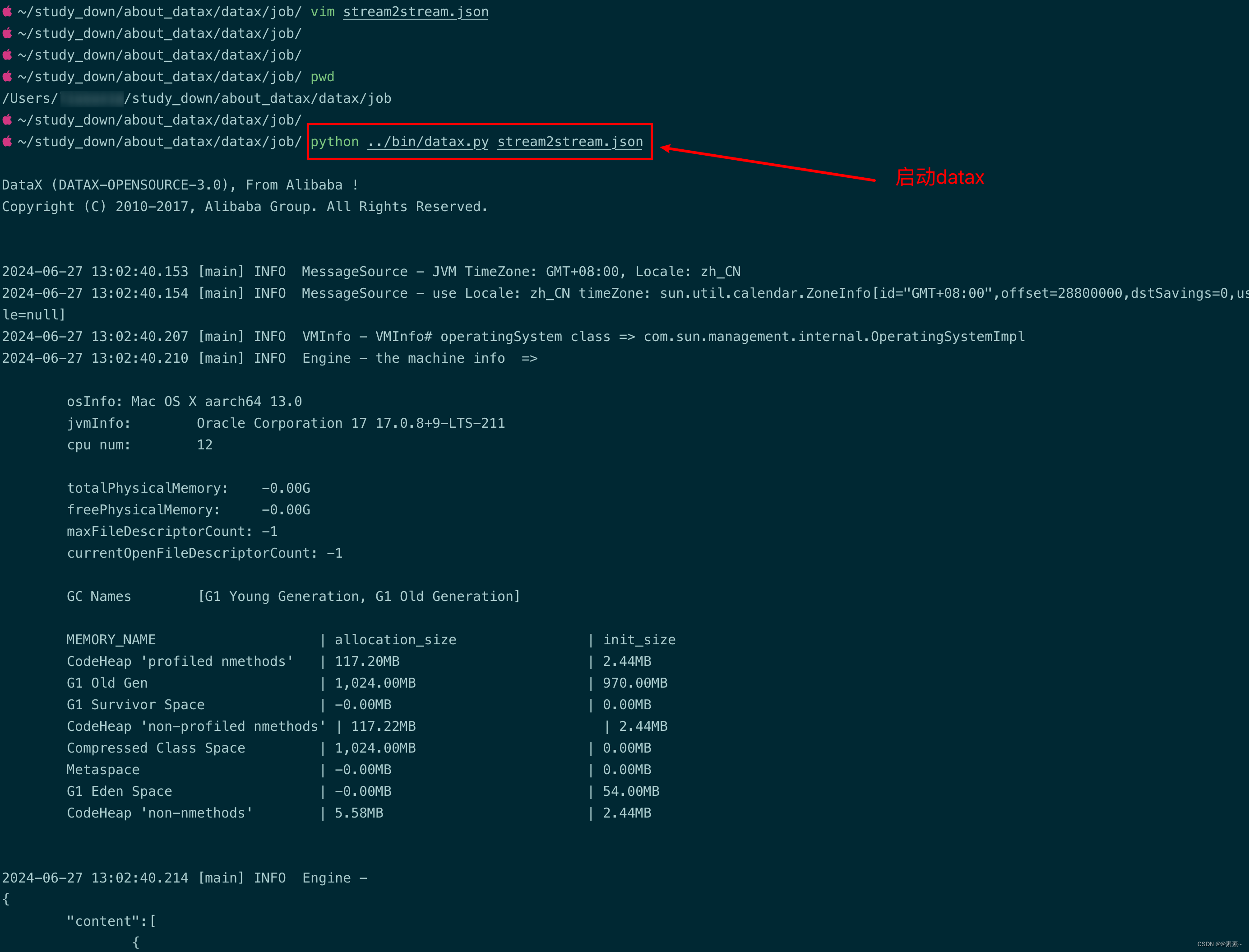
Task: Click the CodeHeap 'non-nmethods' row name
Action: click(160, 814)
